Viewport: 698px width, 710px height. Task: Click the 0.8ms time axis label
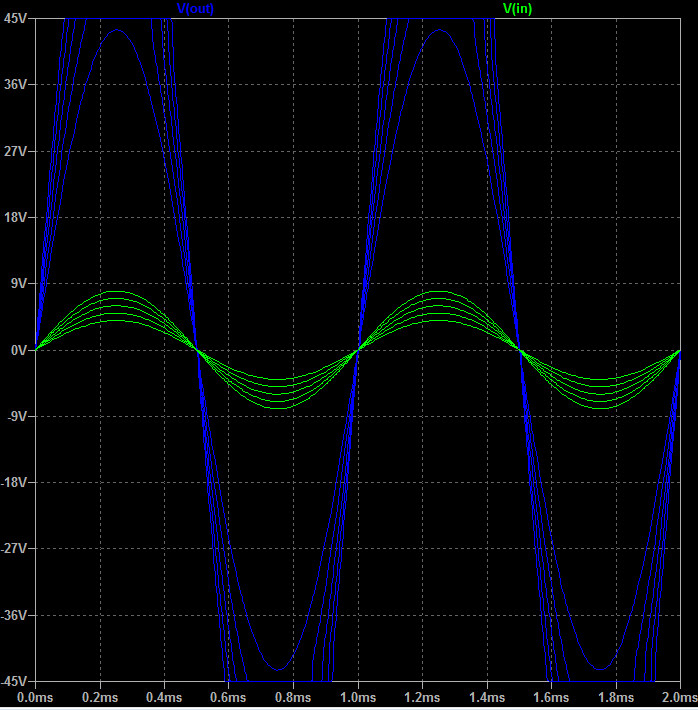tap(293, 697)
